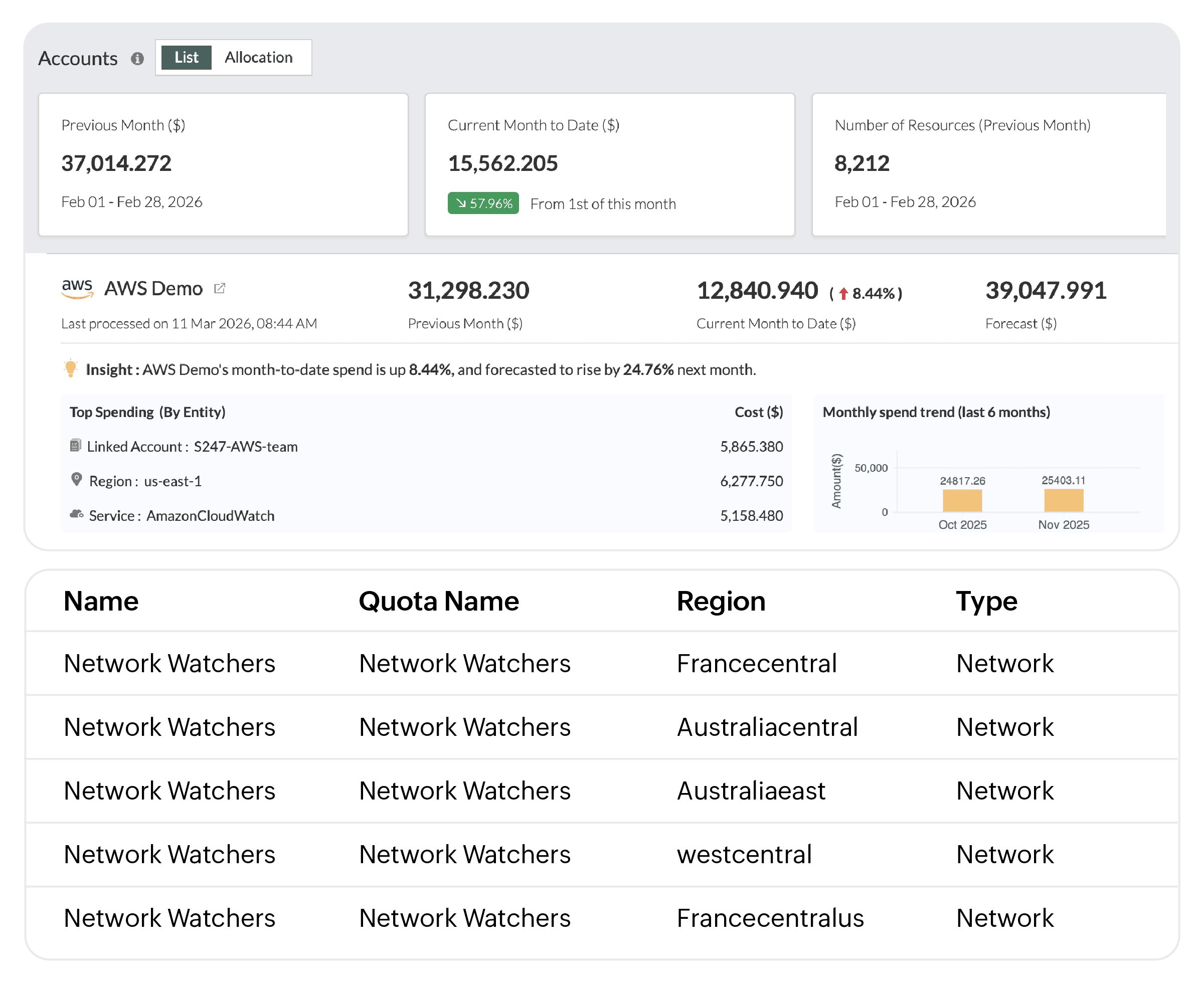
Task: Select the Current Month to Date card
Action: [610, 164]
